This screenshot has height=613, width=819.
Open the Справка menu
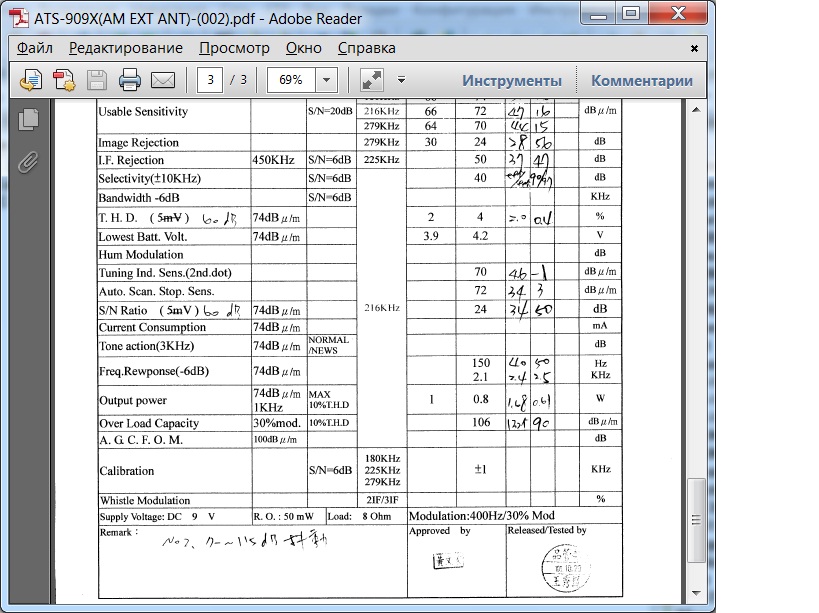coord(367,48)
